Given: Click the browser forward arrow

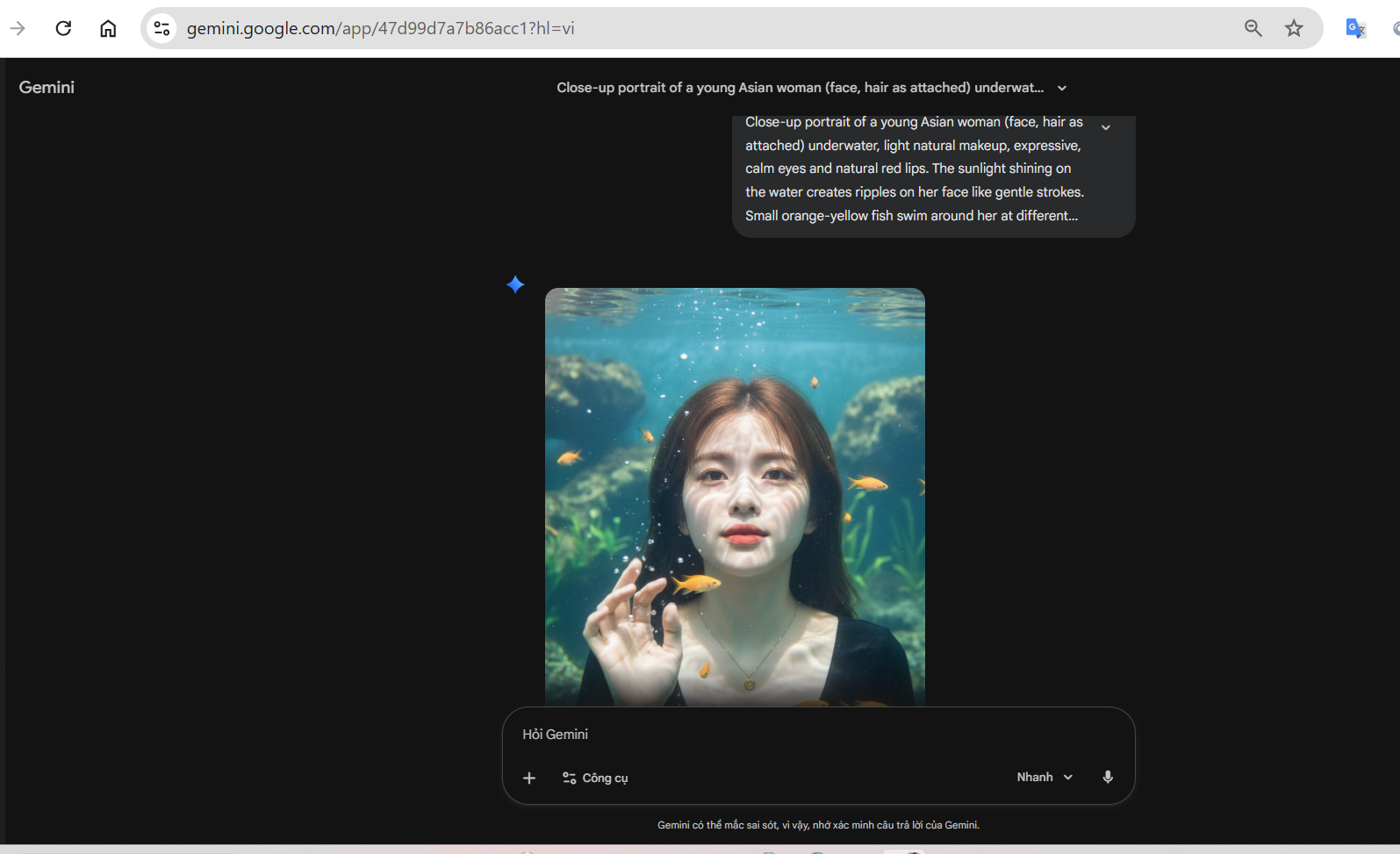Looking at the screenshot, I should (x=18, y=28).
